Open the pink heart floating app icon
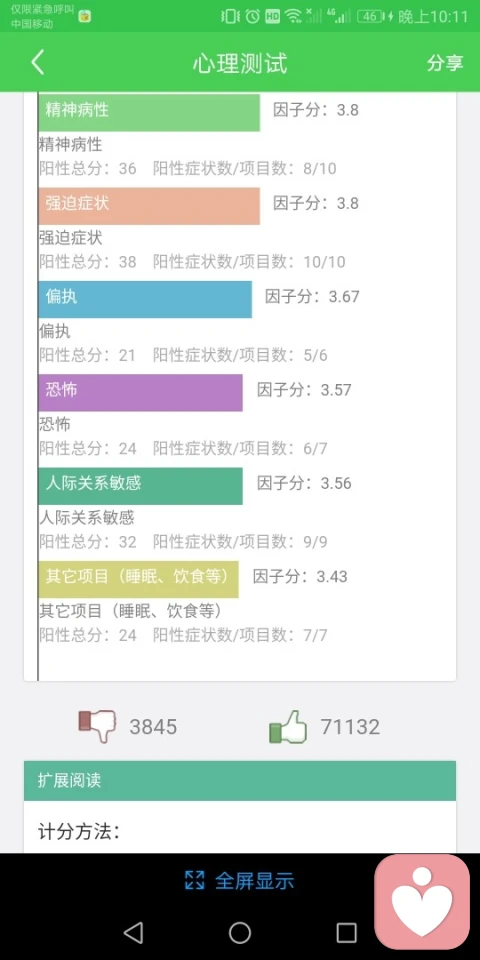Viewport: 480px width, 960px height. [422, 902]
